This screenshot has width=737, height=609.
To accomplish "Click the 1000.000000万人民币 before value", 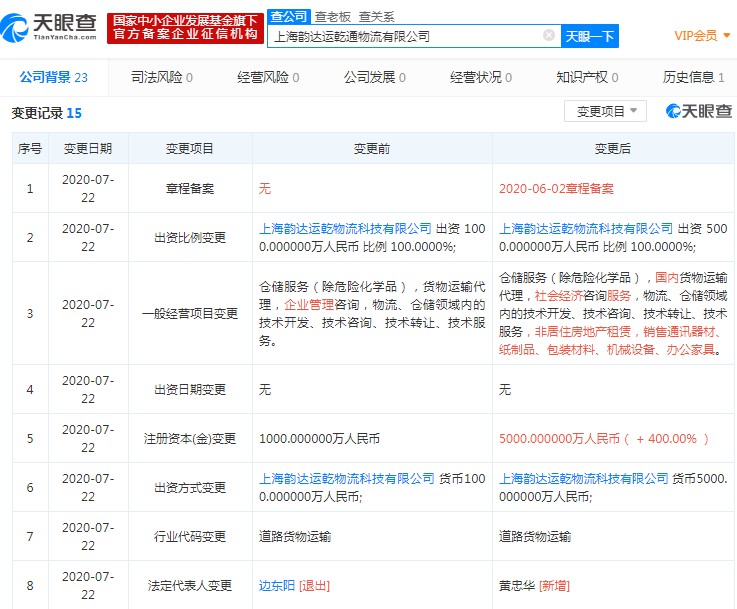I will [319, 438].
